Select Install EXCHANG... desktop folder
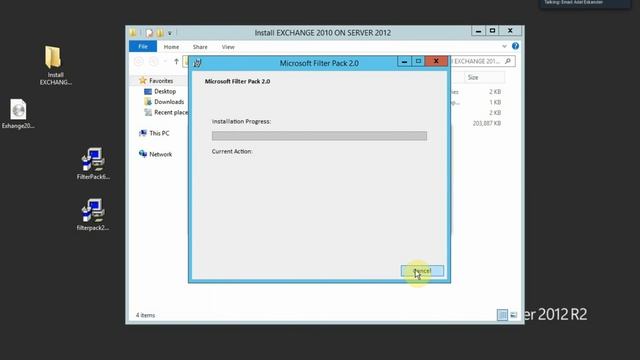This screenshot has width=640, height=360. [55, 65]
